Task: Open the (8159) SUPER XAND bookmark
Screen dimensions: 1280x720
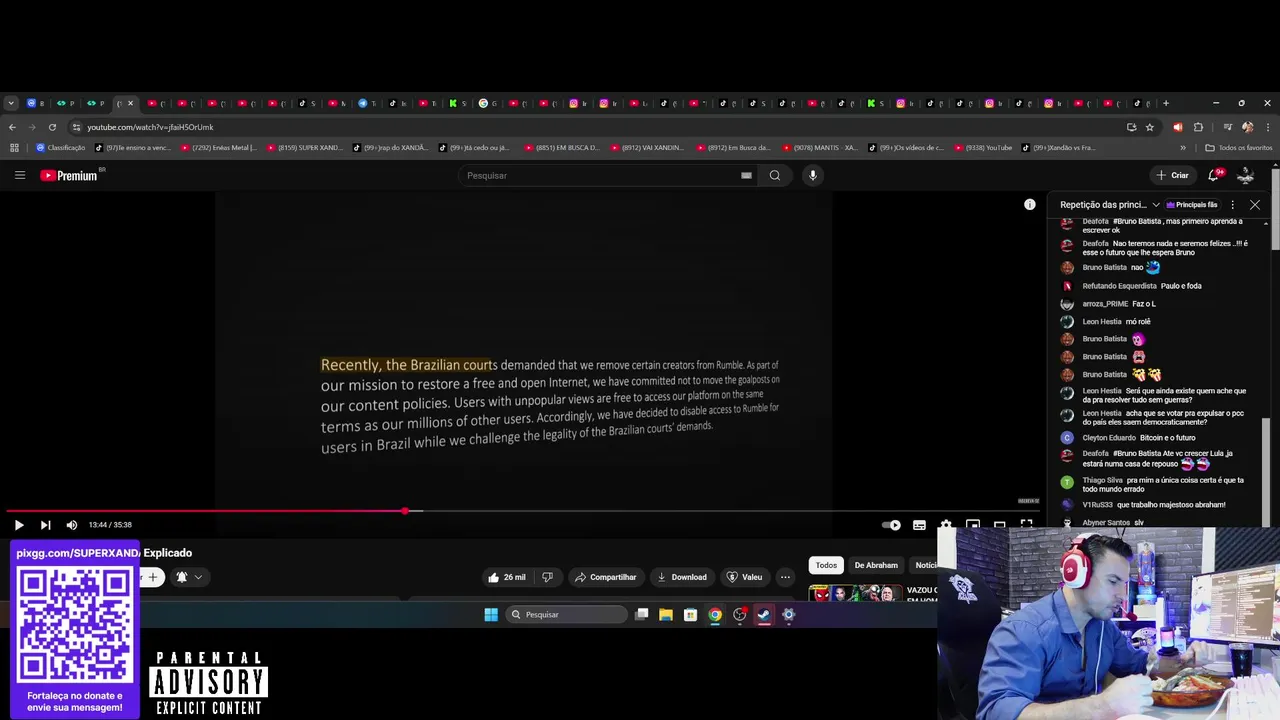Action: (305, 148)
